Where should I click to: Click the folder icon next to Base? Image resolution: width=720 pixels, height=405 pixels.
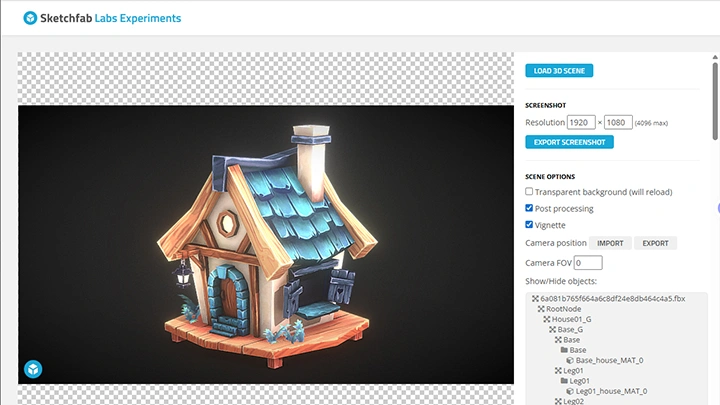coord(565,350)
